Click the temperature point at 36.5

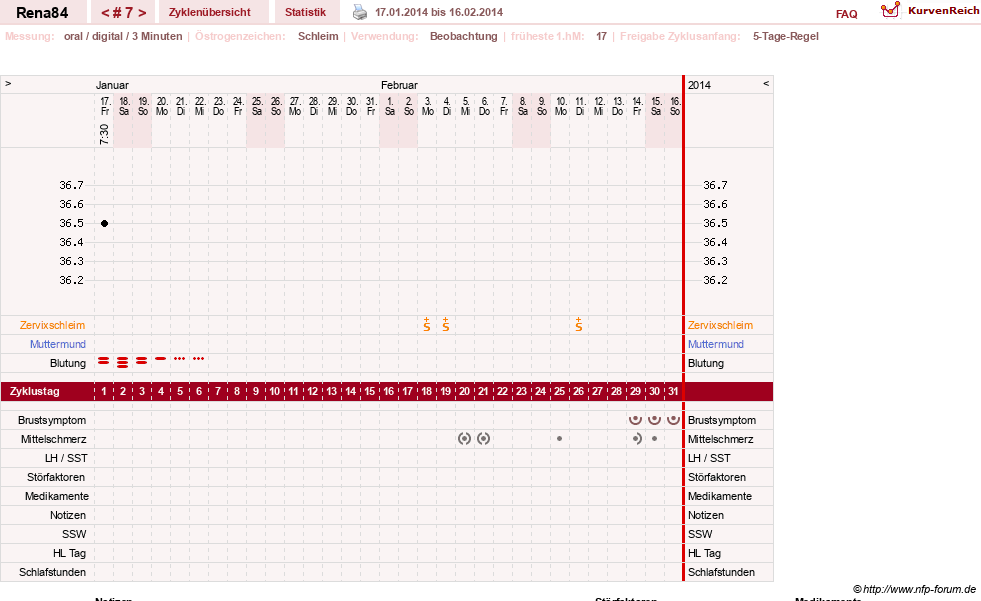point(104,223)
